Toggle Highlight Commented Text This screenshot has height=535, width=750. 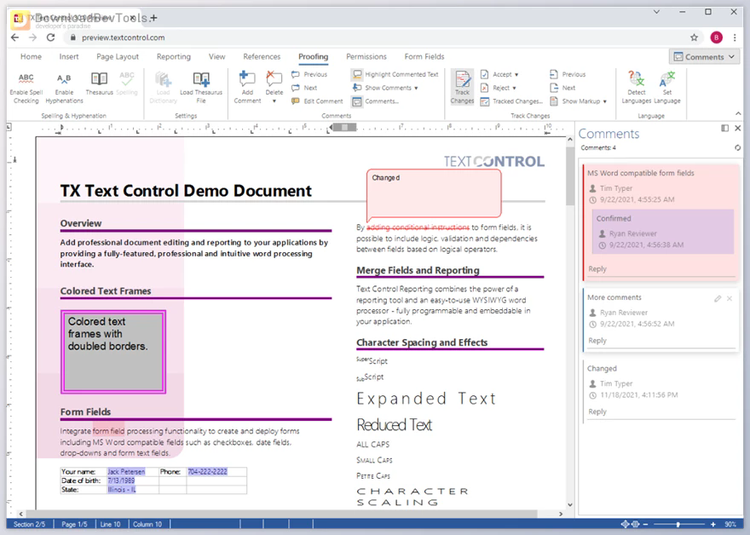click(x=396, y=75)
